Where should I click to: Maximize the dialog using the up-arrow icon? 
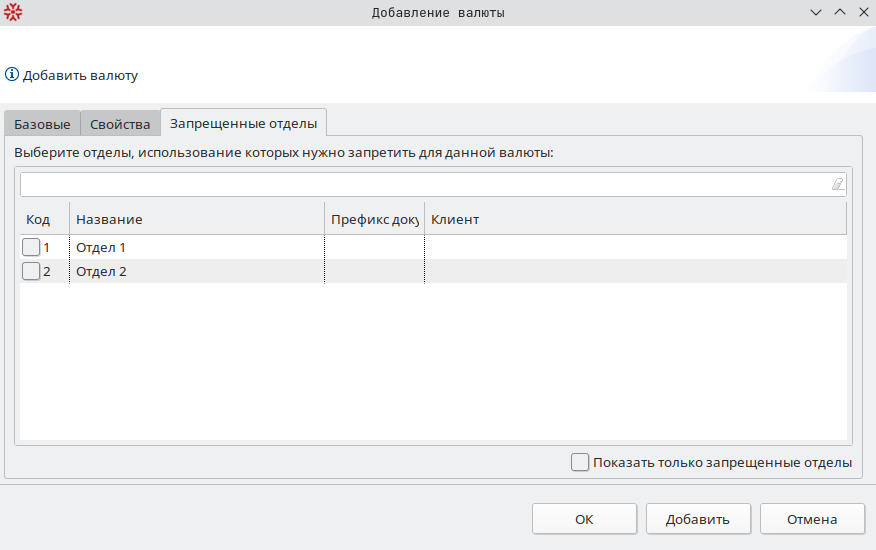click(x=840, y=13)
